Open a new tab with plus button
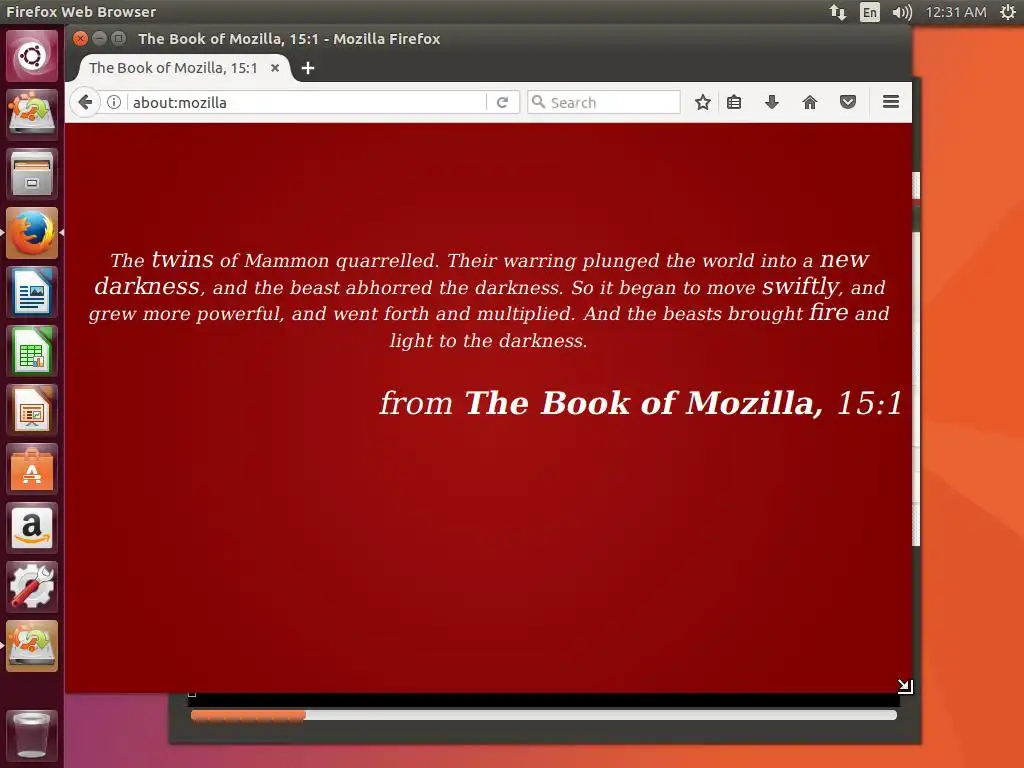The image size is (1024, 768). [308, 68]
